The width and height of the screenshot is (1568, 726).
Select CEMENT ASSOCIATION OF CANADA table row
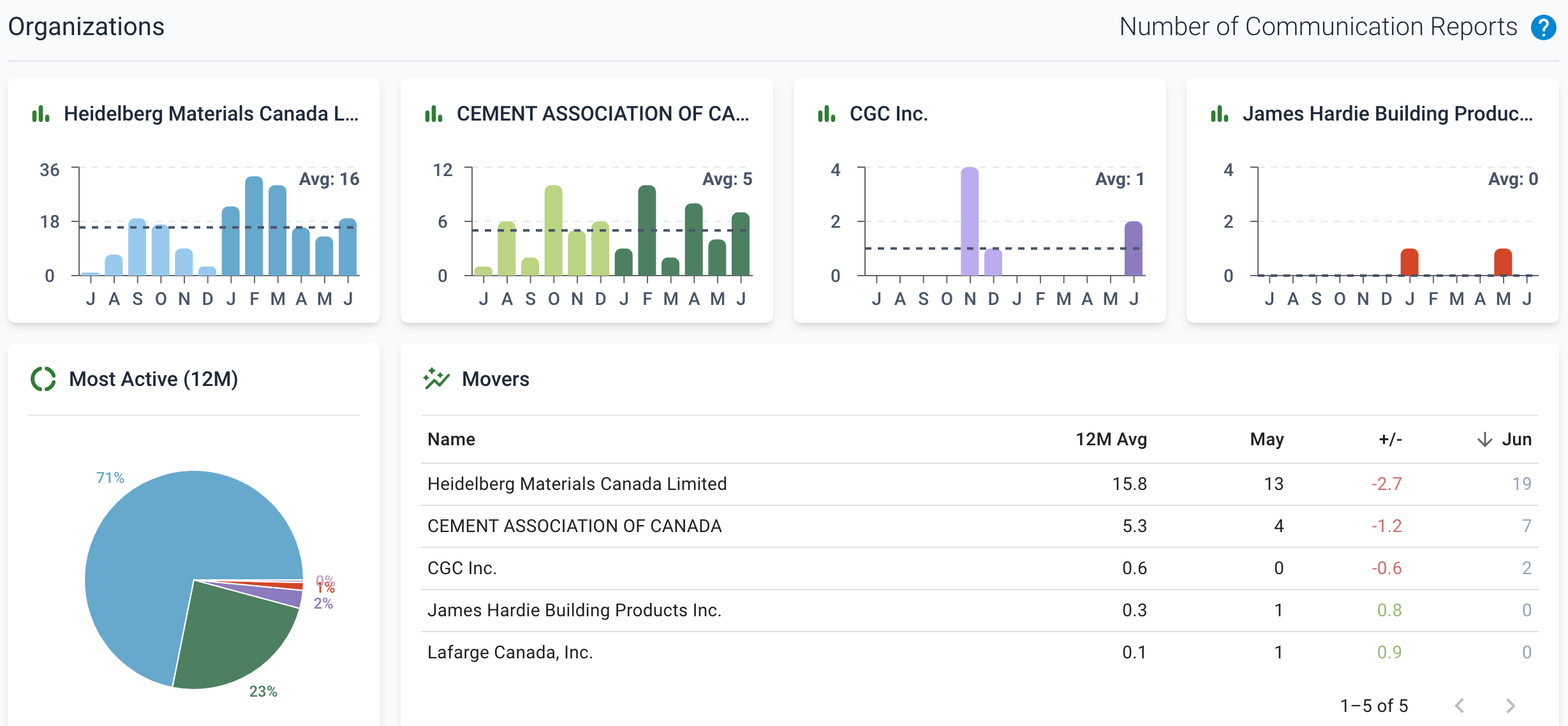point(980,526)
